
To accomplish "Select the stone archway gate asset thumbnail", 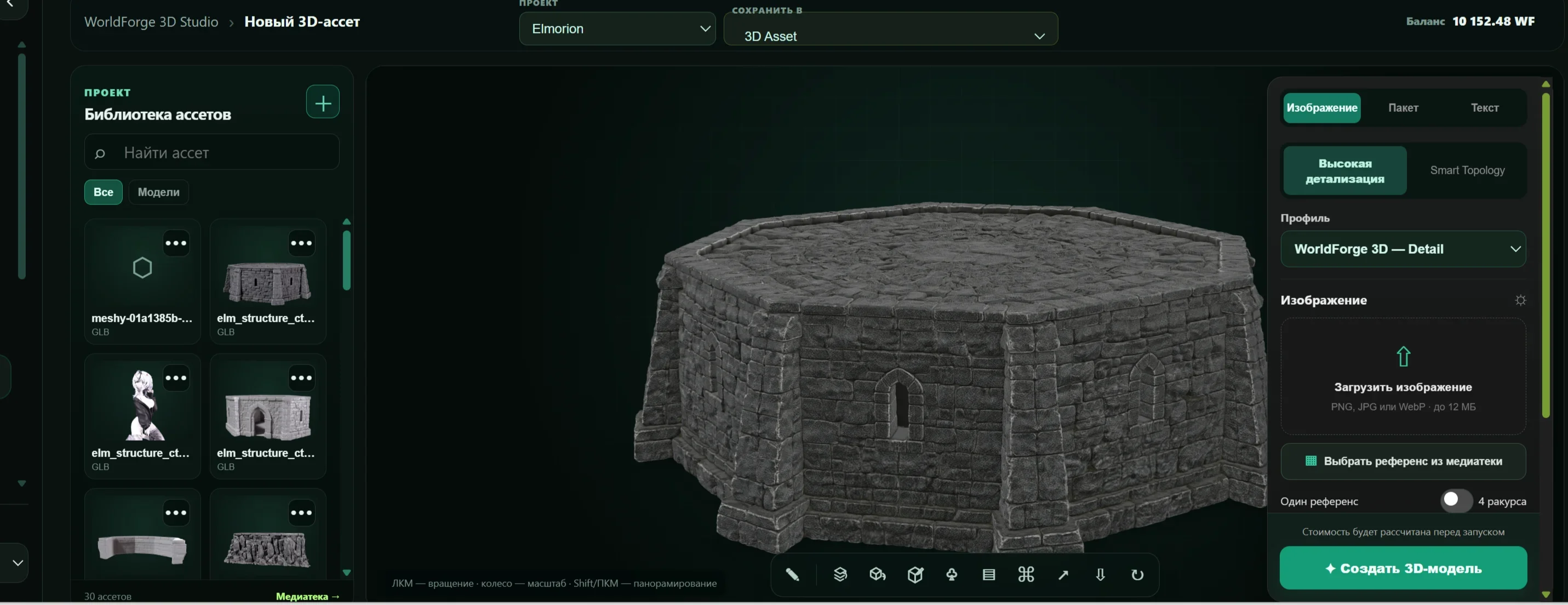I will 268,417.
